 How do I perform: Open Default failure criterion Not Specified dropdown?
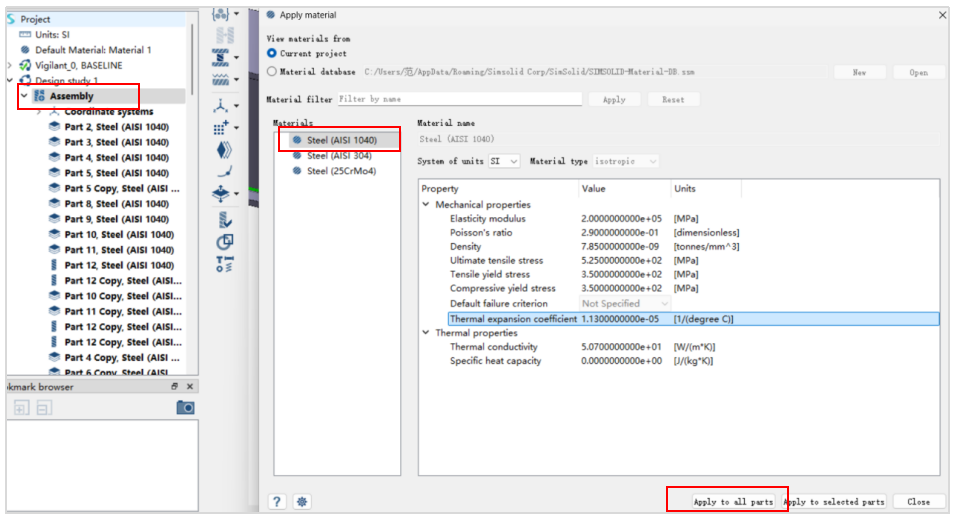coord(624,303)
